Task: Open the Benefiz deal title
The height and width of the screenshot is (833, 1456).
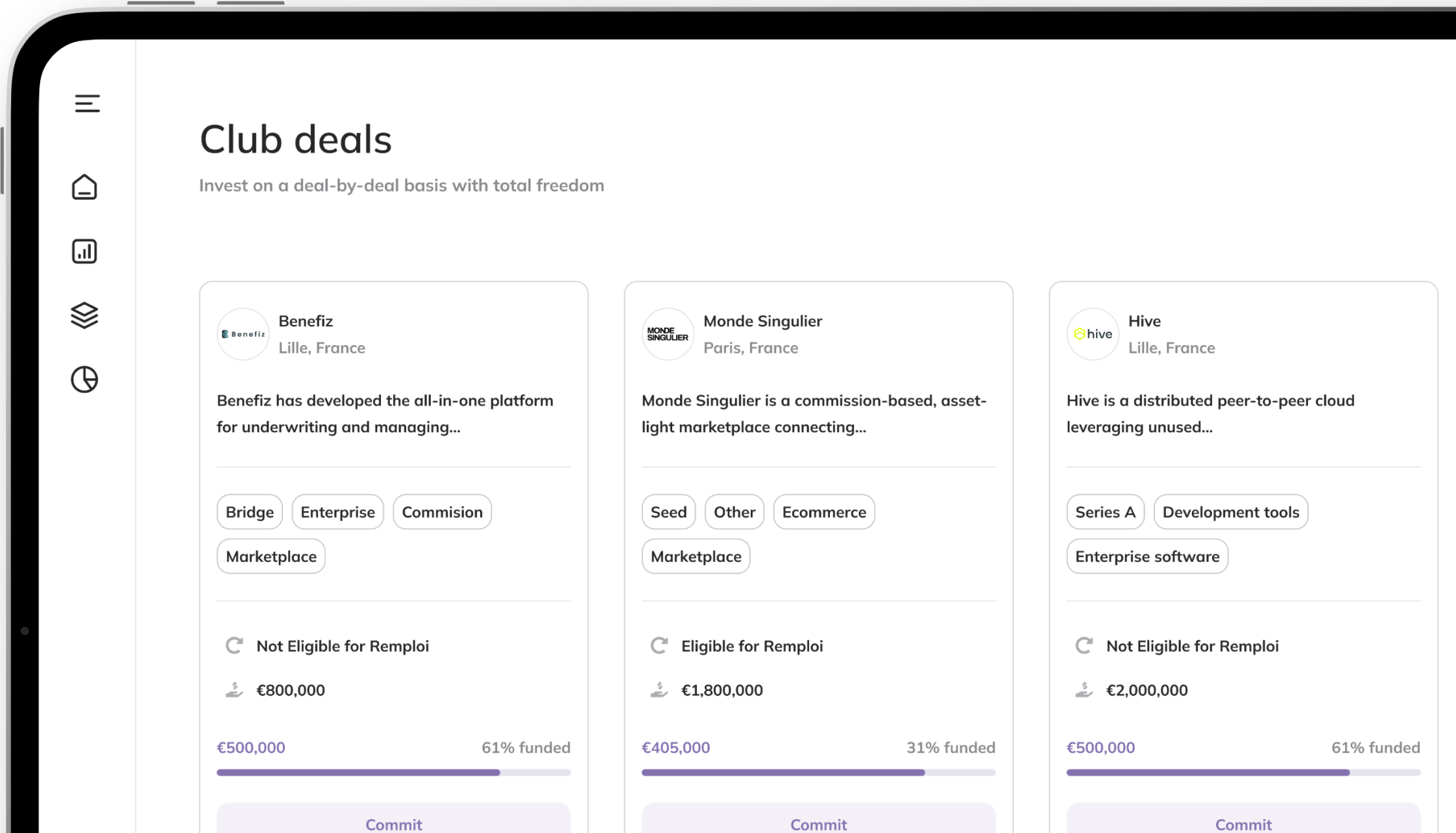Action: pos(306,321)
